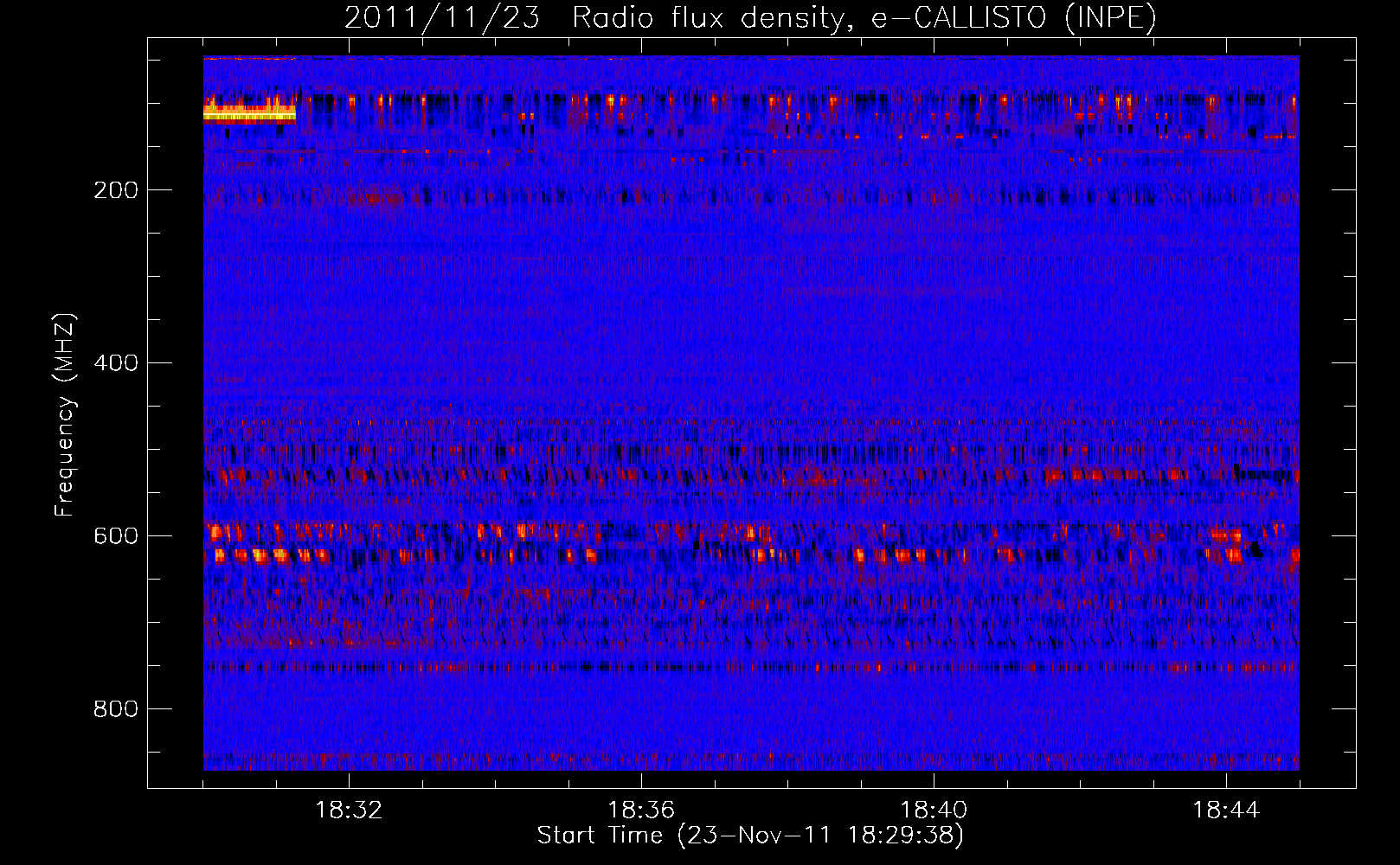Click the 400 frequency tick label
This screenshot has width=1400, height=865.
tap(116, 363)
